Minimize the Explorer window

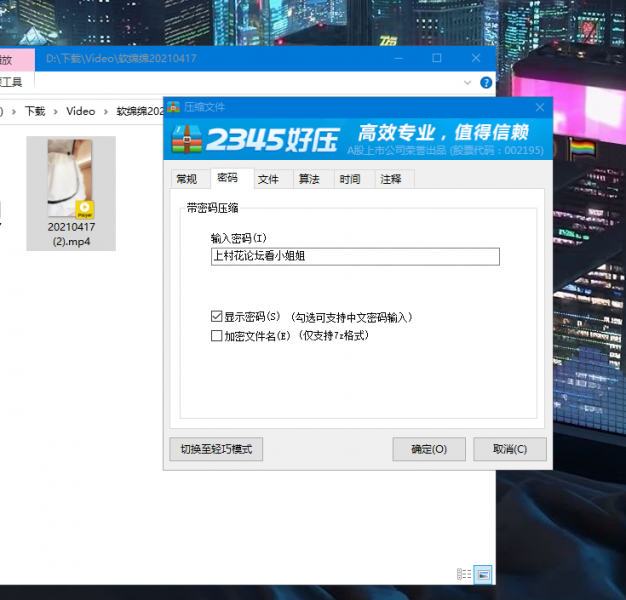tap(391, 59)
